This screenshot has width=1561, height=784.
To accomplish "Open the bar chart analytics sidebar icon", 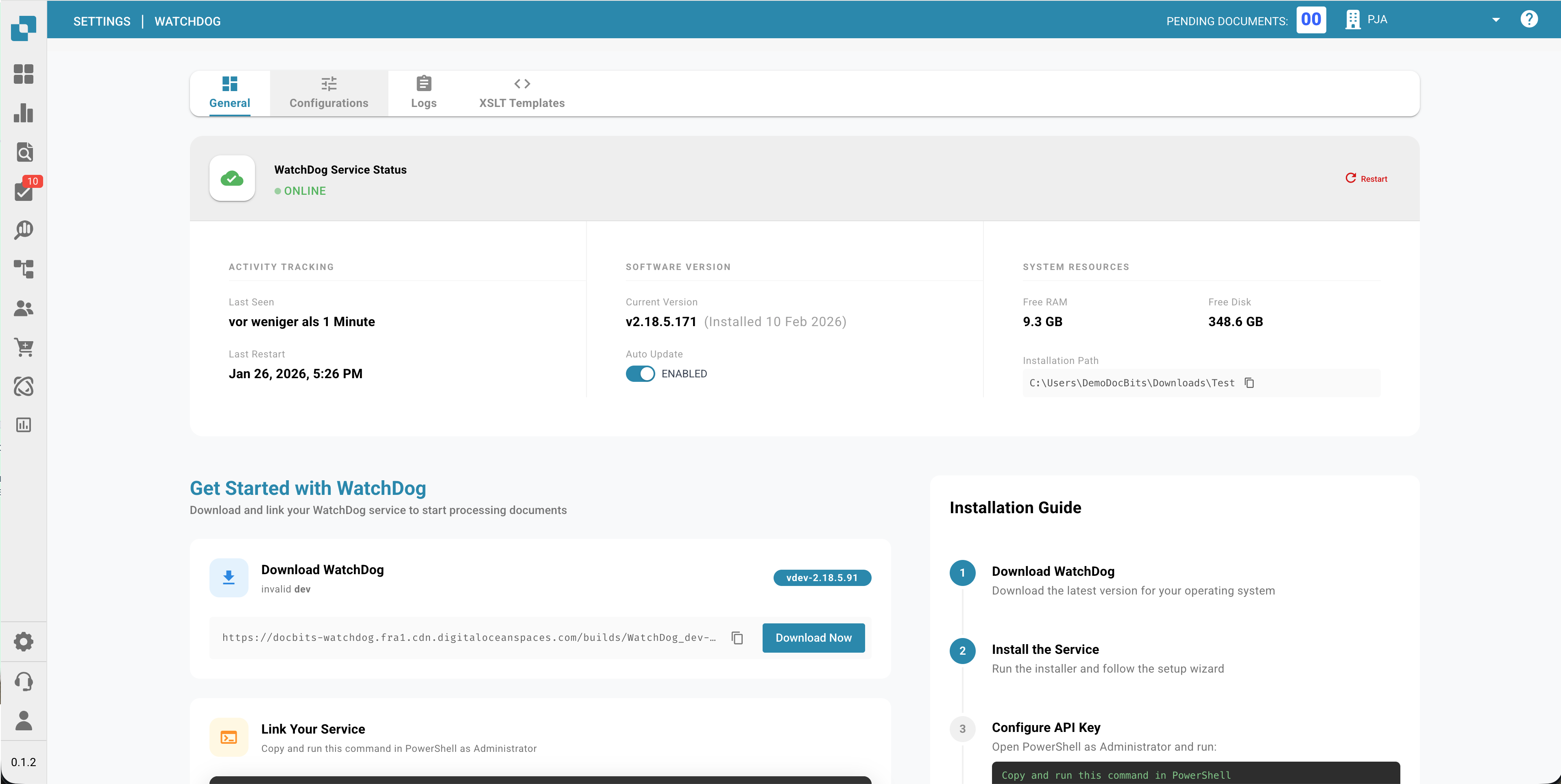I will (x=24, y=113).
